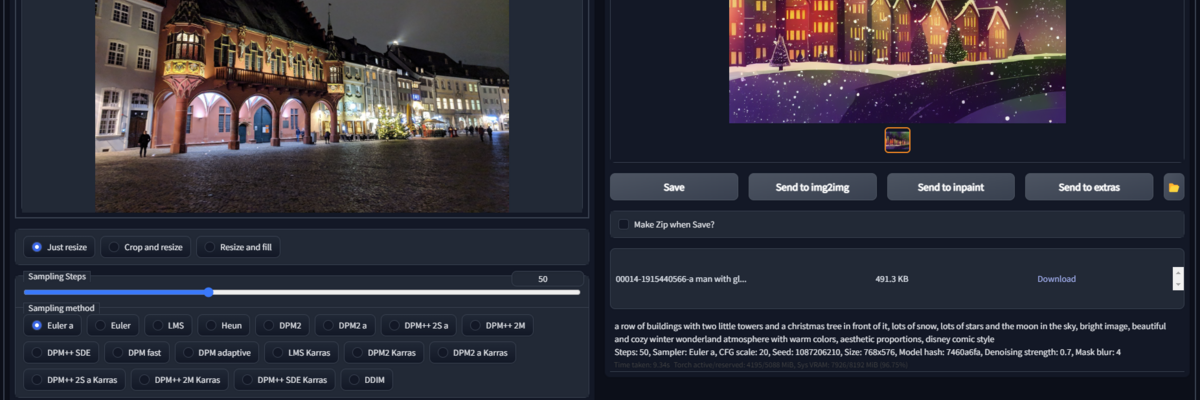Viewport: 1200px width, 400px height.
Task: Select the DDIM sampling method
Action: pos(367,380)
